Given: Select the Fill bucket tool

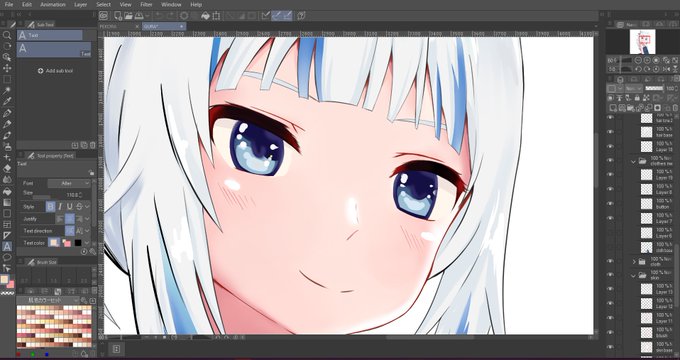Looking at the screenshot, I should coord(7,191).
